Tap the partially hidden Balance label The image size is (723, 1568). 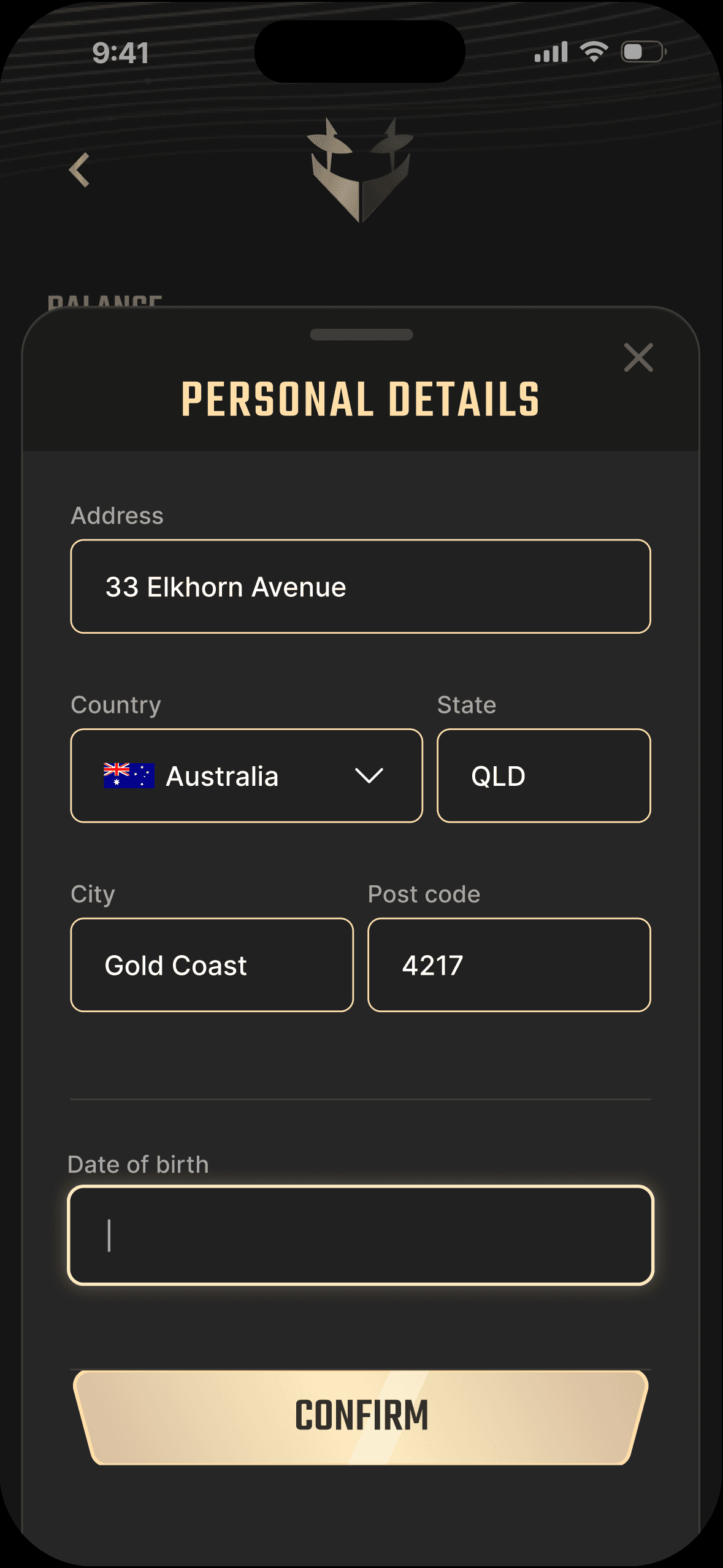pos(105,301)
